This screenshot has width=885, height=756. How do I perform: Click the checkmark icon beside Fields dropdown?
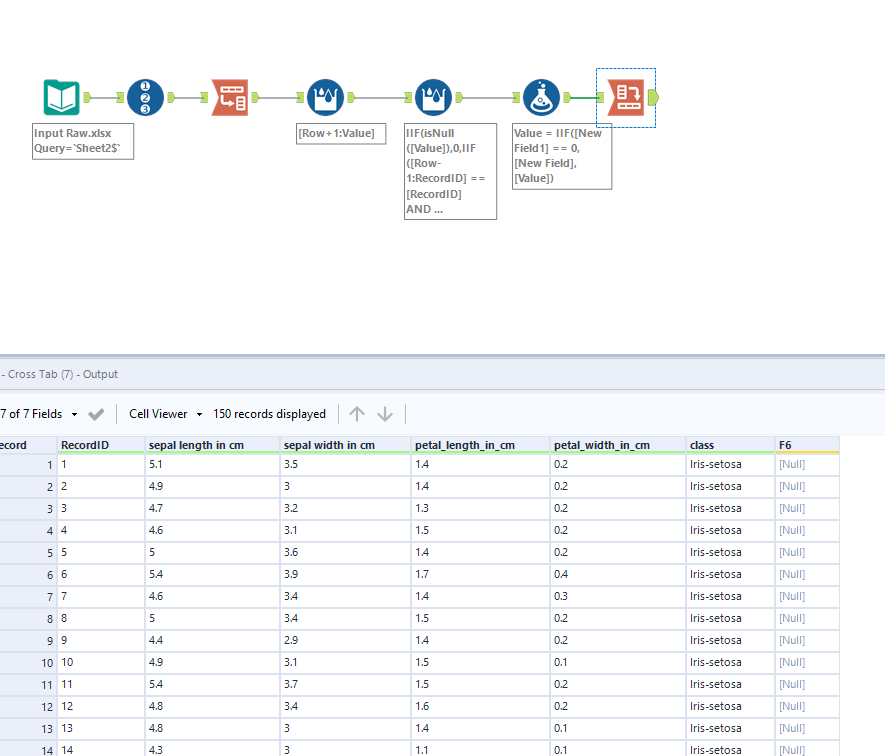tap(96, 414)
